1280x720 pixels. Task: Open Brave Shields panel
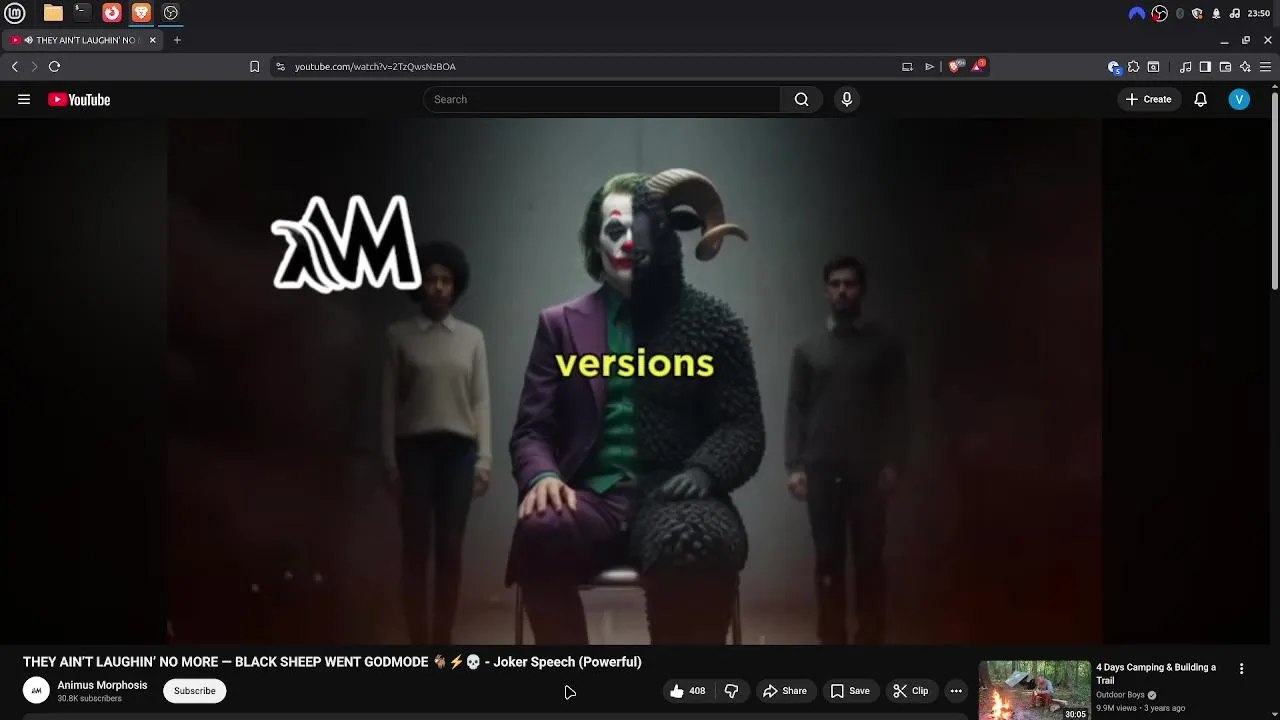pos(955,67)
